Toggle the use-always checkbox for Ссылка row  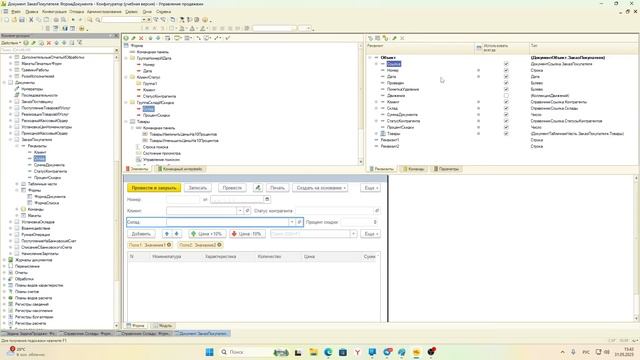(506, 64)
